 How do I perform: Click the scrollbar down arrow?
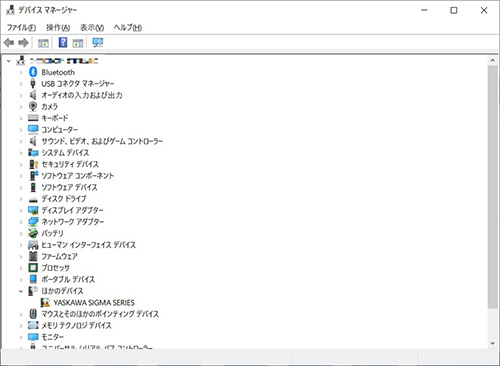tap(493, 343)
